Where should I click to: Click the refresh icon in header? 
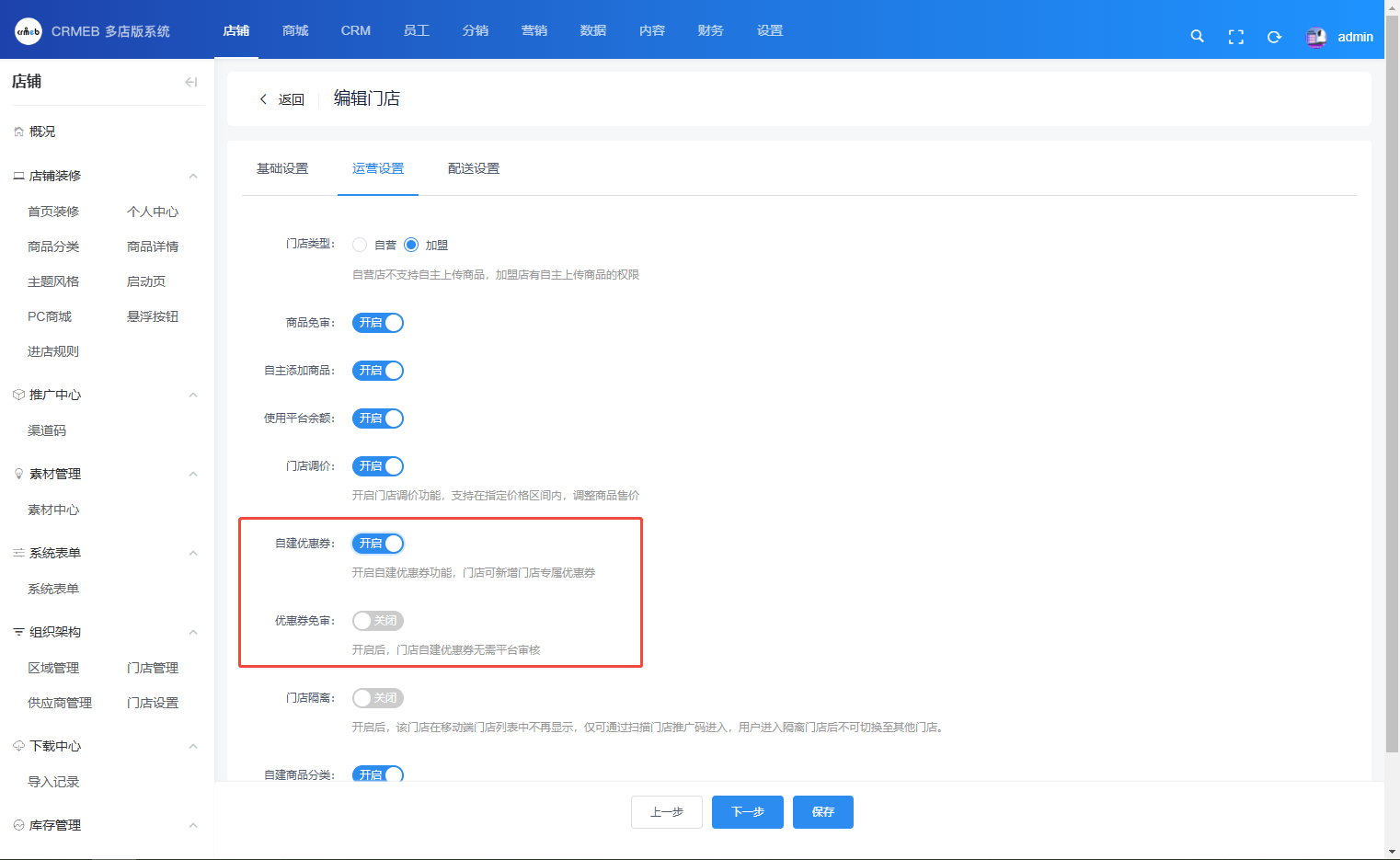pos(1274,37)
